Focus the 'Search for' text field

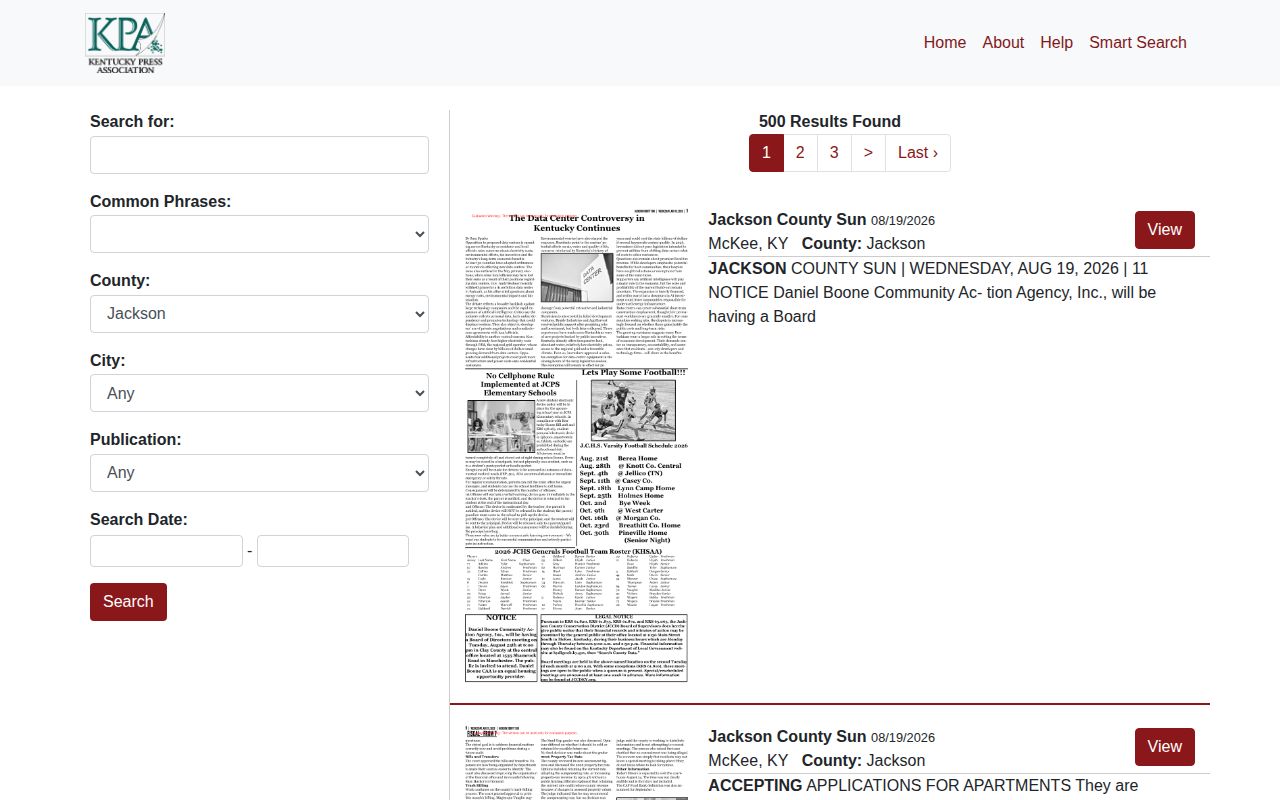pos(259,155)
